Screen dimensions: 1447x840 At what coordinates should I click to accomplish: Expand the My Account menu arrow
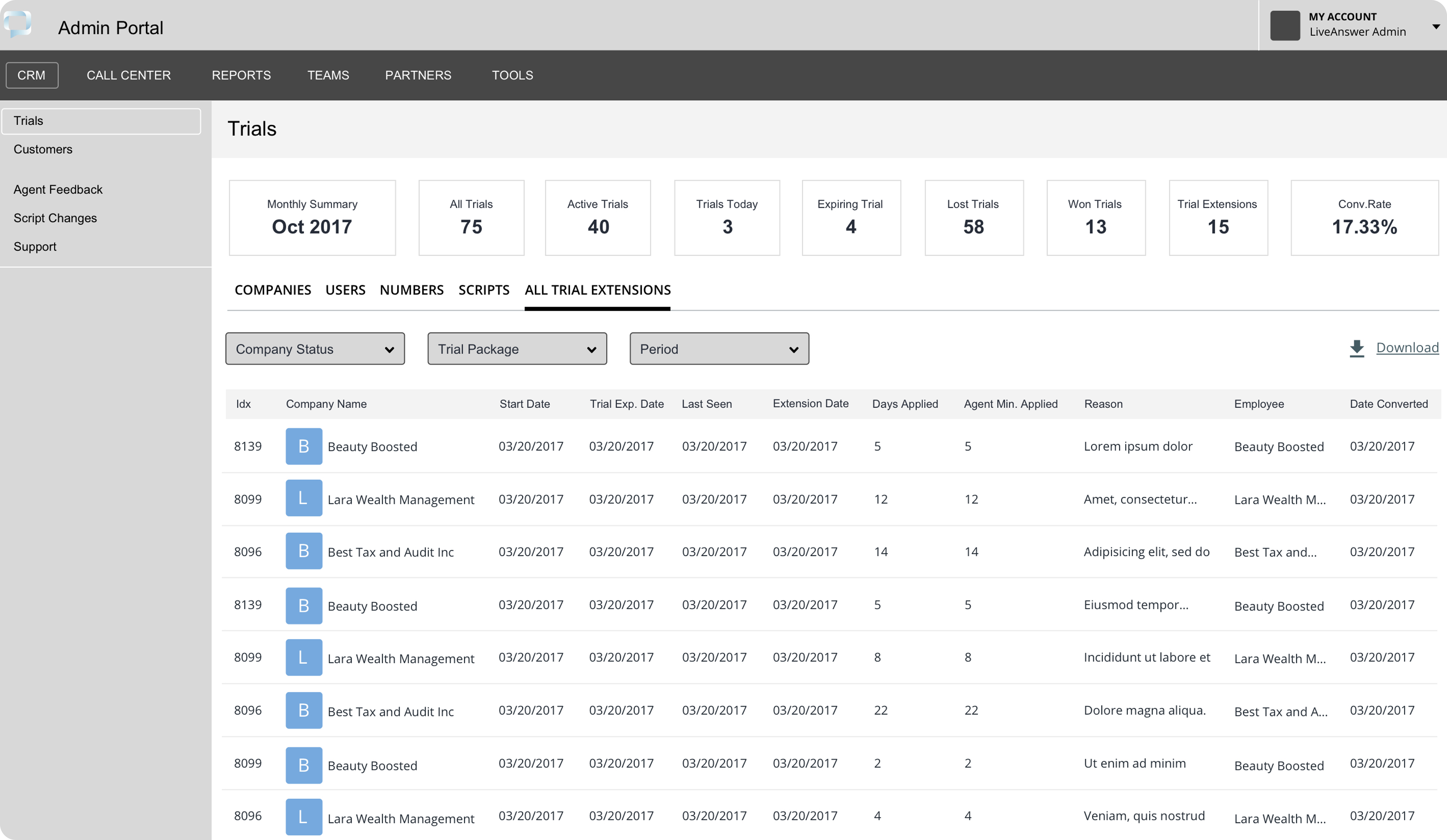(1436, 26)
